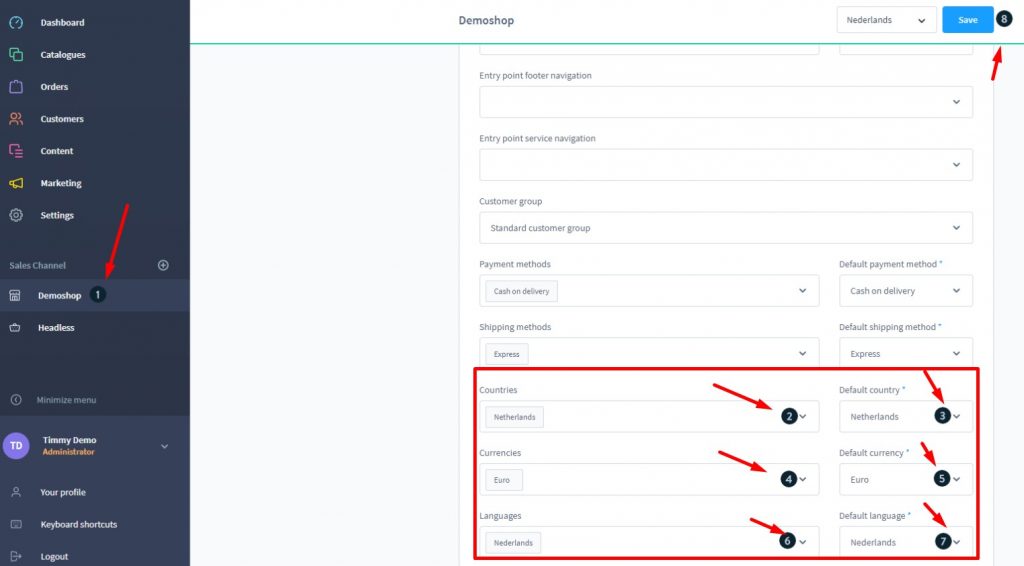Select Demoshop sales channel in sidebar
1024x566 pixels.
(60, 296)
